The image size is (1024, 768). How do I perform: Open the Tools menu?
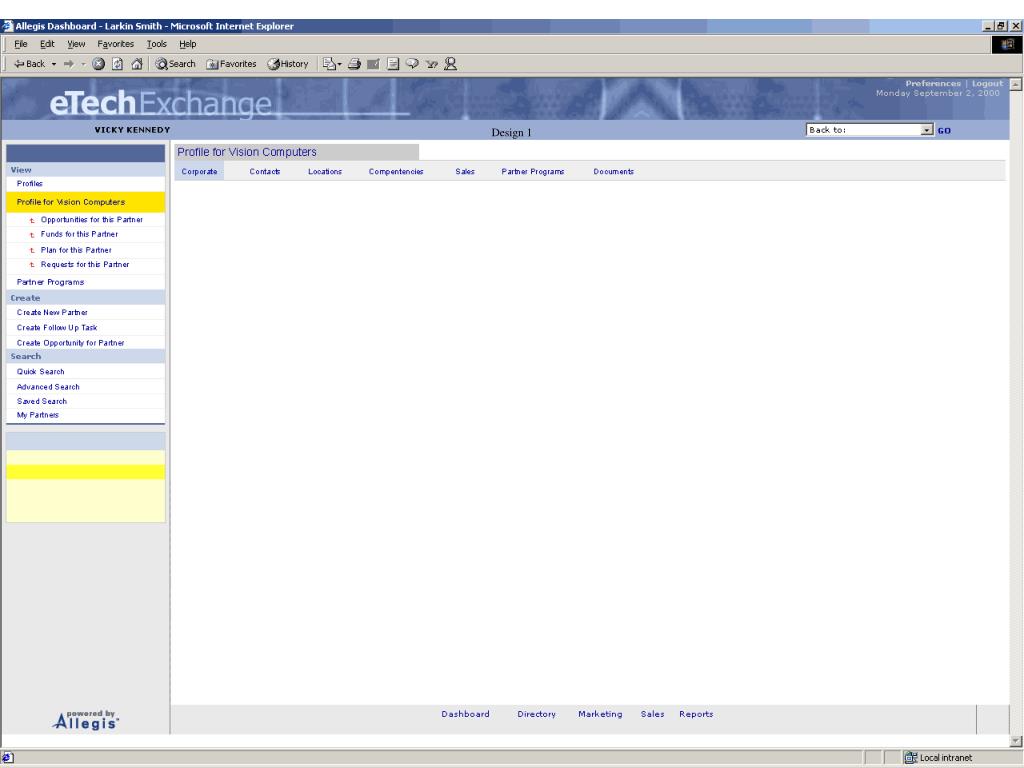pyautogui.click(x=157, y=44)
